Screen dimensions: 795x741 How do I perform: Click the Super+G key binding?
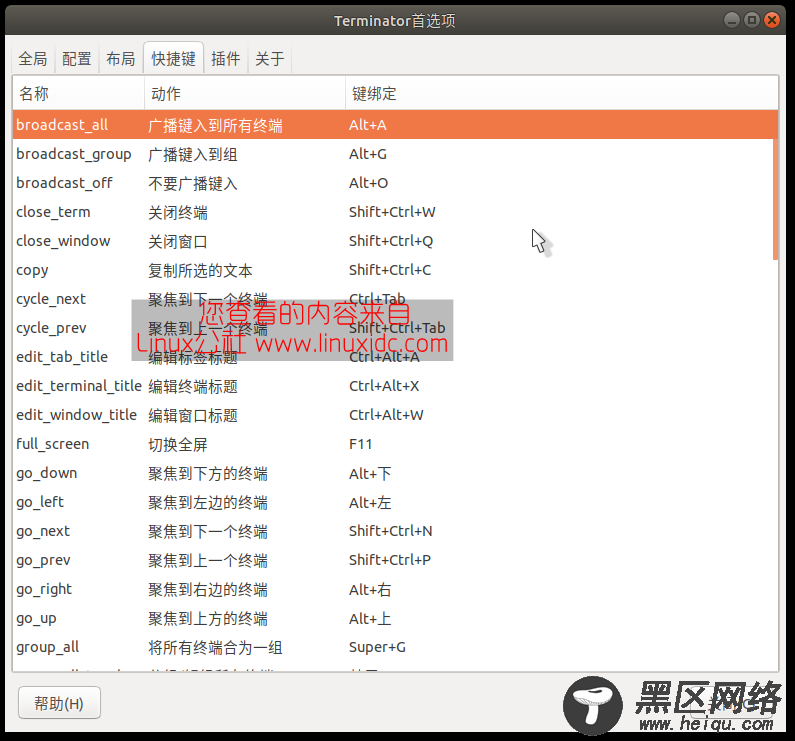377,647
